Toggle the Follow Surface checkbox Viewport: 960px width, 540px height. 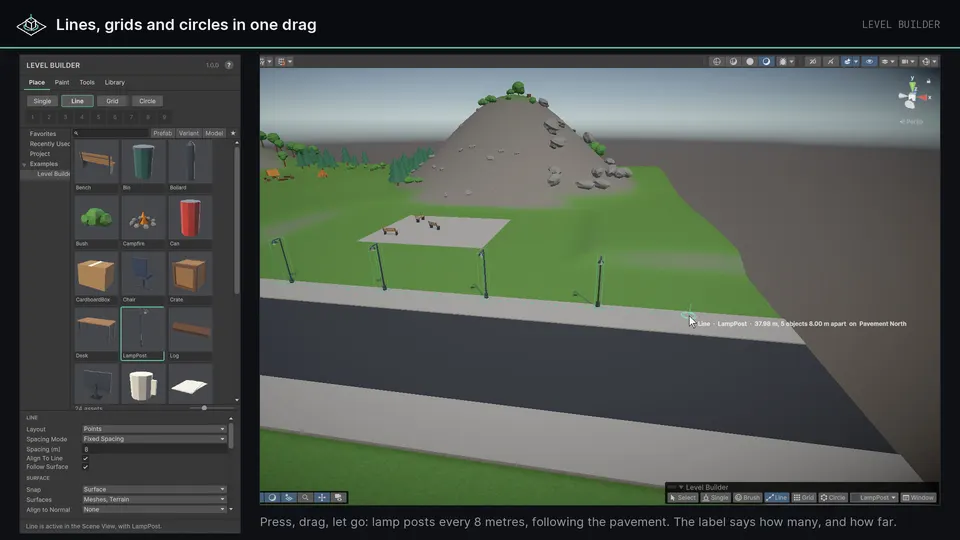tap(85, 467)
